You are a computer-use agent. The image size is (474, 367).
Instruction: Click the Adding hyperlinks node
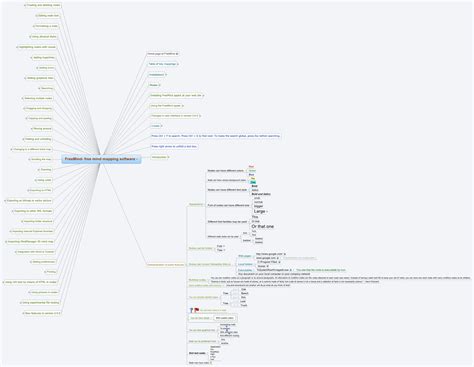(44, 58)
